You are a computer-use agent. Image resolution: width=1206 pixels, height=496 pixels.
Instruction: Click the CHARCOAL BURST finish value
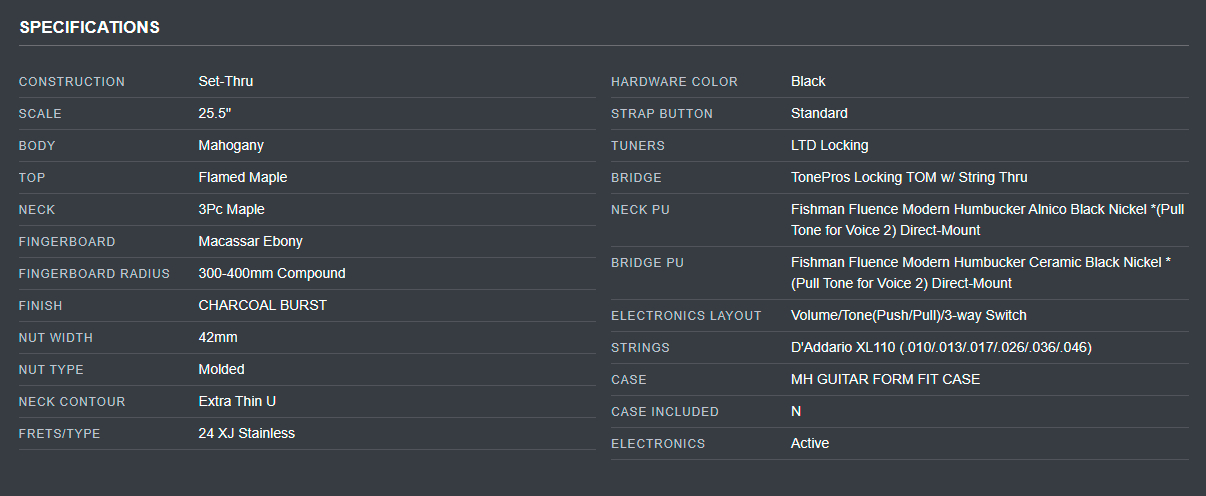263,305
